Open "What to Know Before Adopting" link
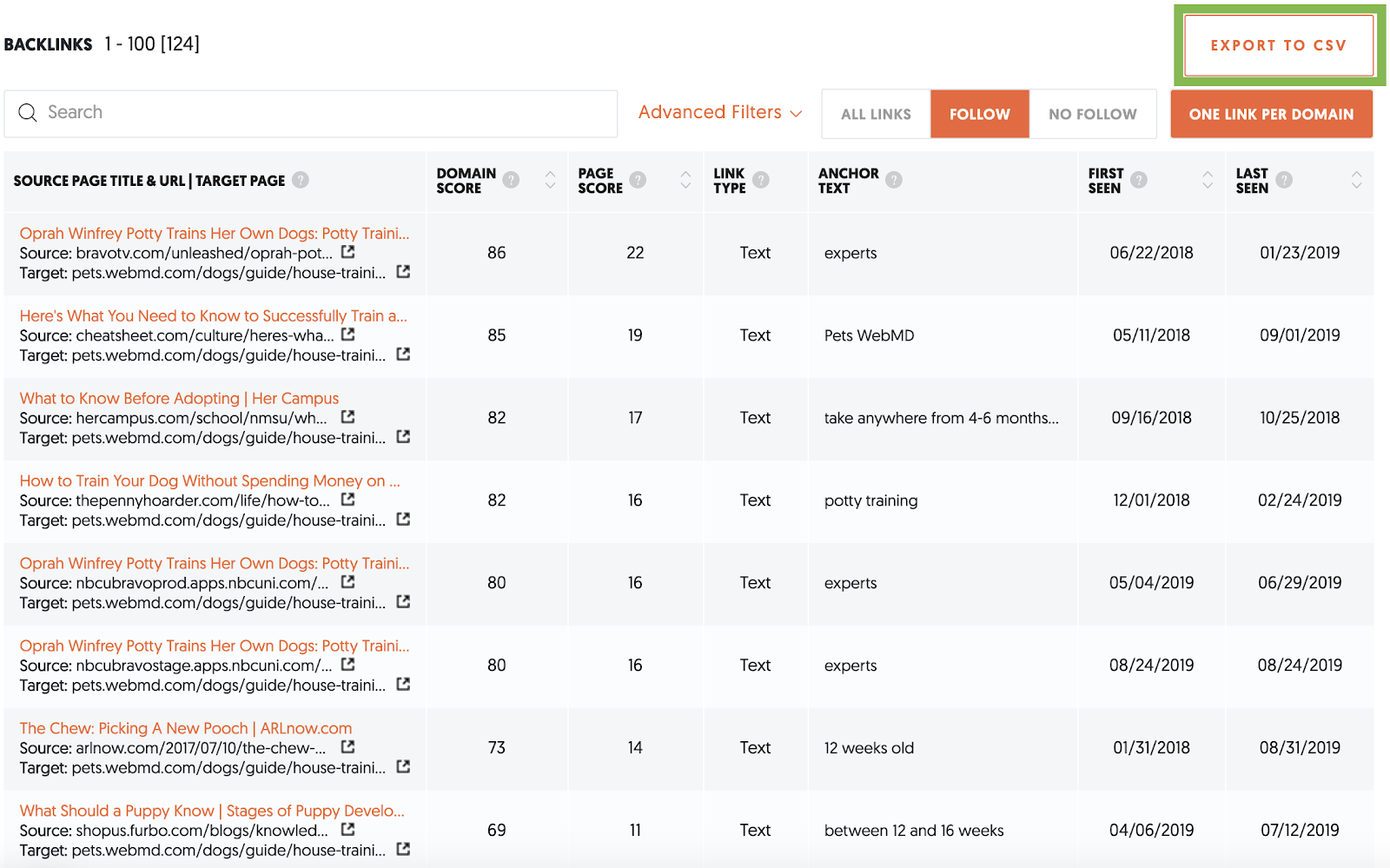The width and height of the screenshot is (1390, 868). point(179,398)
